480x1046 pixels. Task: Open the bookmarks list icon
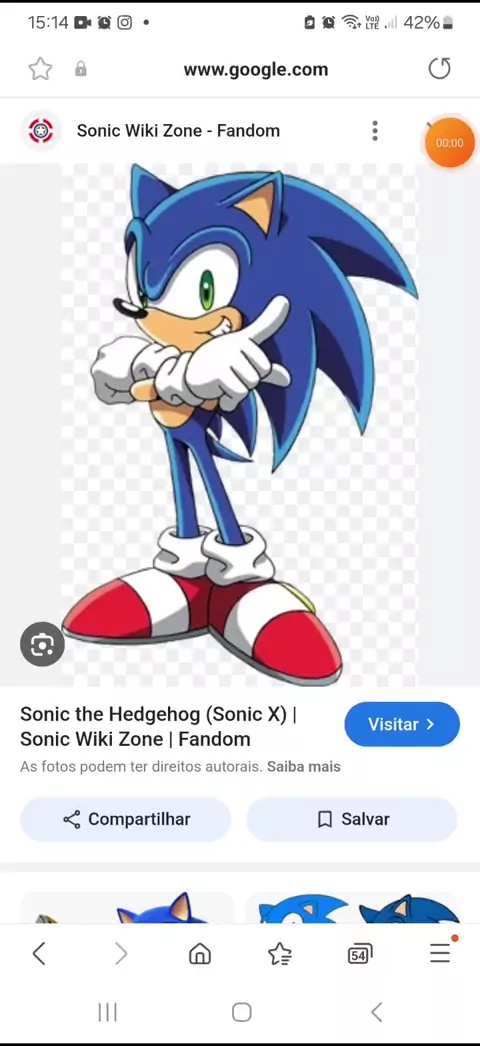[x=280, y=955]
